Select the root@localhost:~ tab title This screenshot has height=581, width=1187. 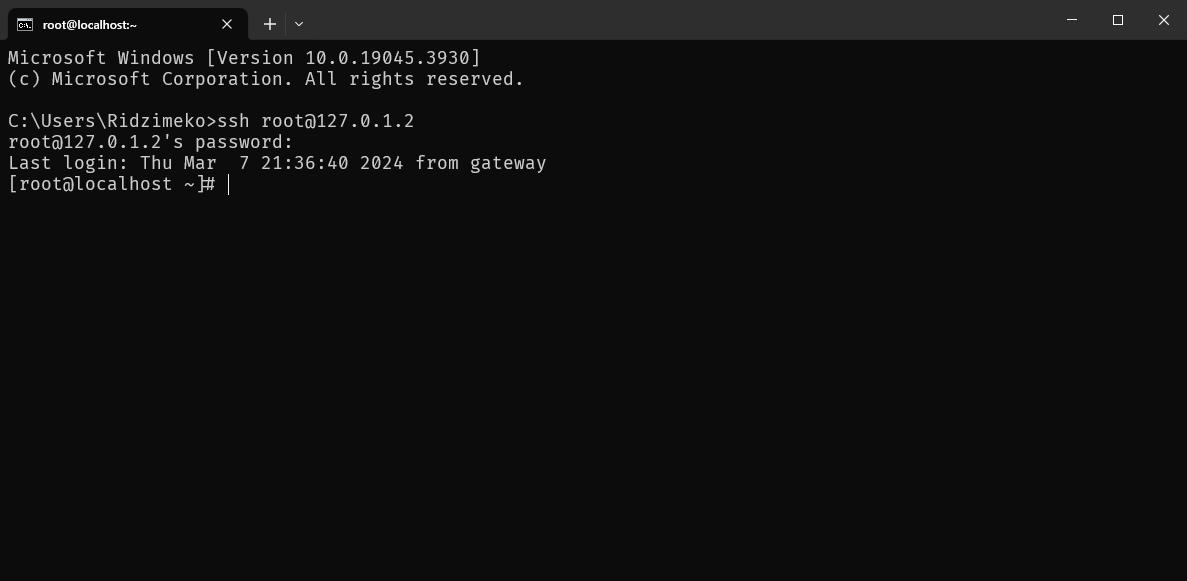point(90,24)
